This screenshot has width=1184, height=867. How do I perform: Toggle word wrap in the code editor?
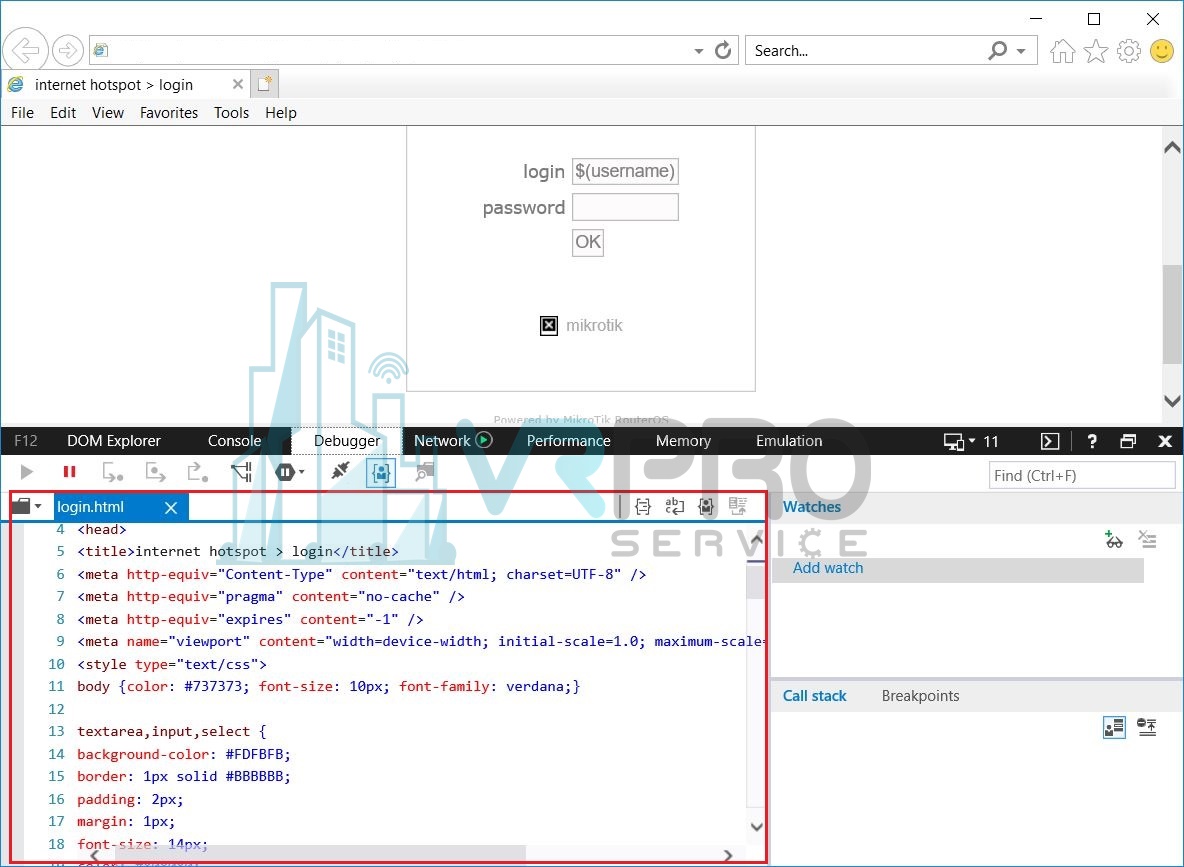(x=675, y=507)
